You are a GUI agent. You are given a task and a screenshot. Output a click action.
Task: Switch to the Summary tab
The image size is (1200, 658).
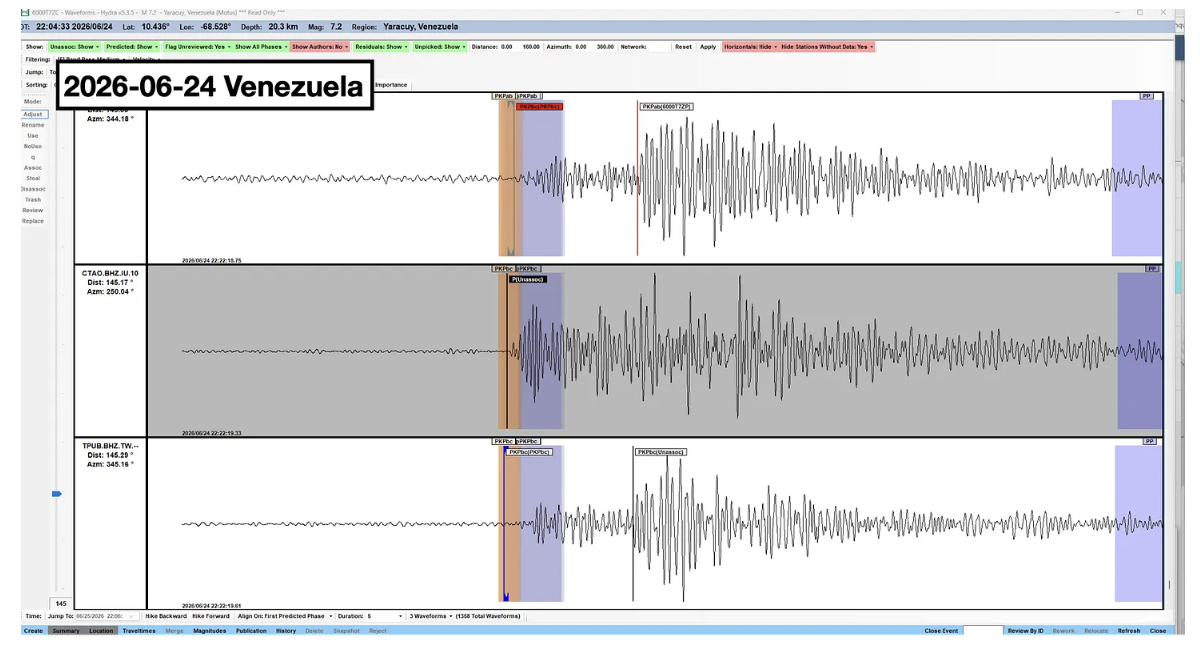66,631
